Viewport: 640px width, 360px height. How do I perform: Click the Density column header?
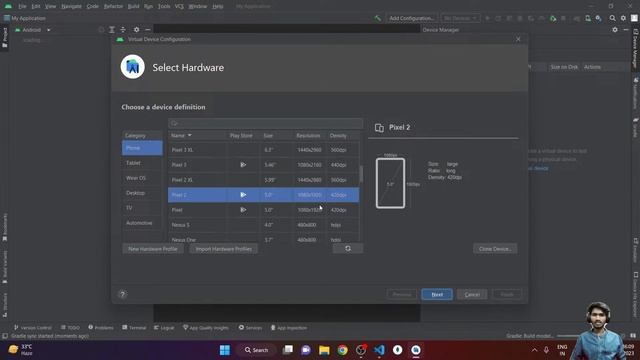pos(338,135)
